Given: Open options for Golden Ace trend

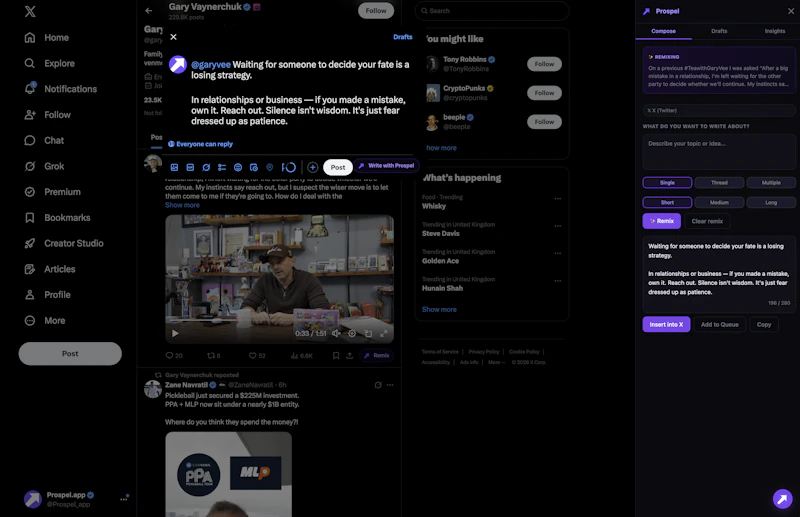Looking at the screenshot, I should [558, 253].
